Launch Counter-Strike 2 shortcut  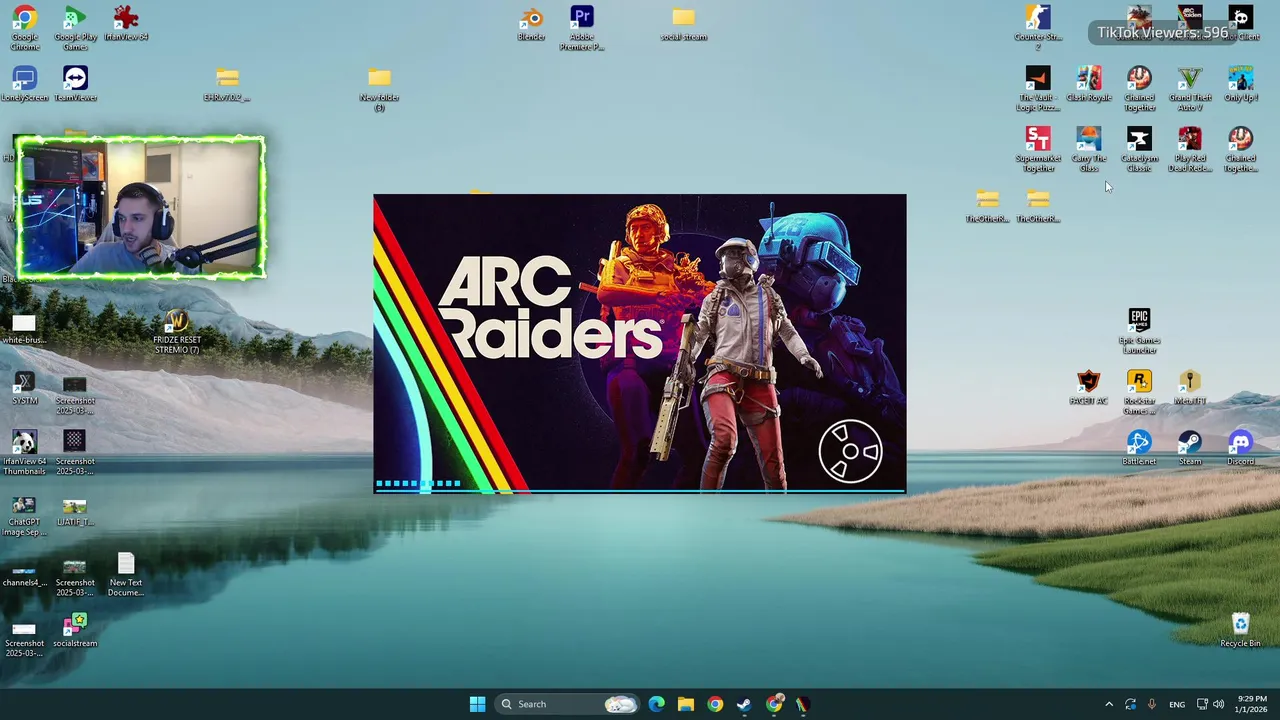pyautogui.click(x=1038, y=28)
